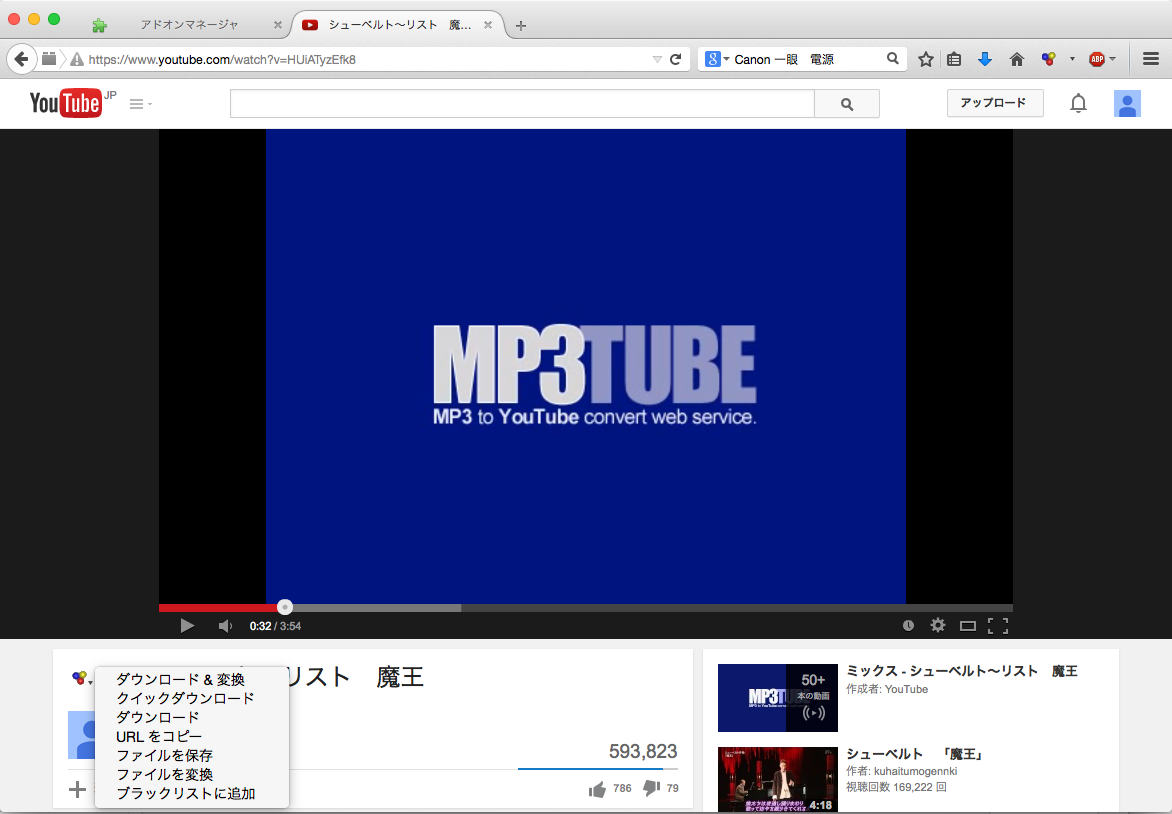Enter fullscreen mode

(x=998, y=626)
